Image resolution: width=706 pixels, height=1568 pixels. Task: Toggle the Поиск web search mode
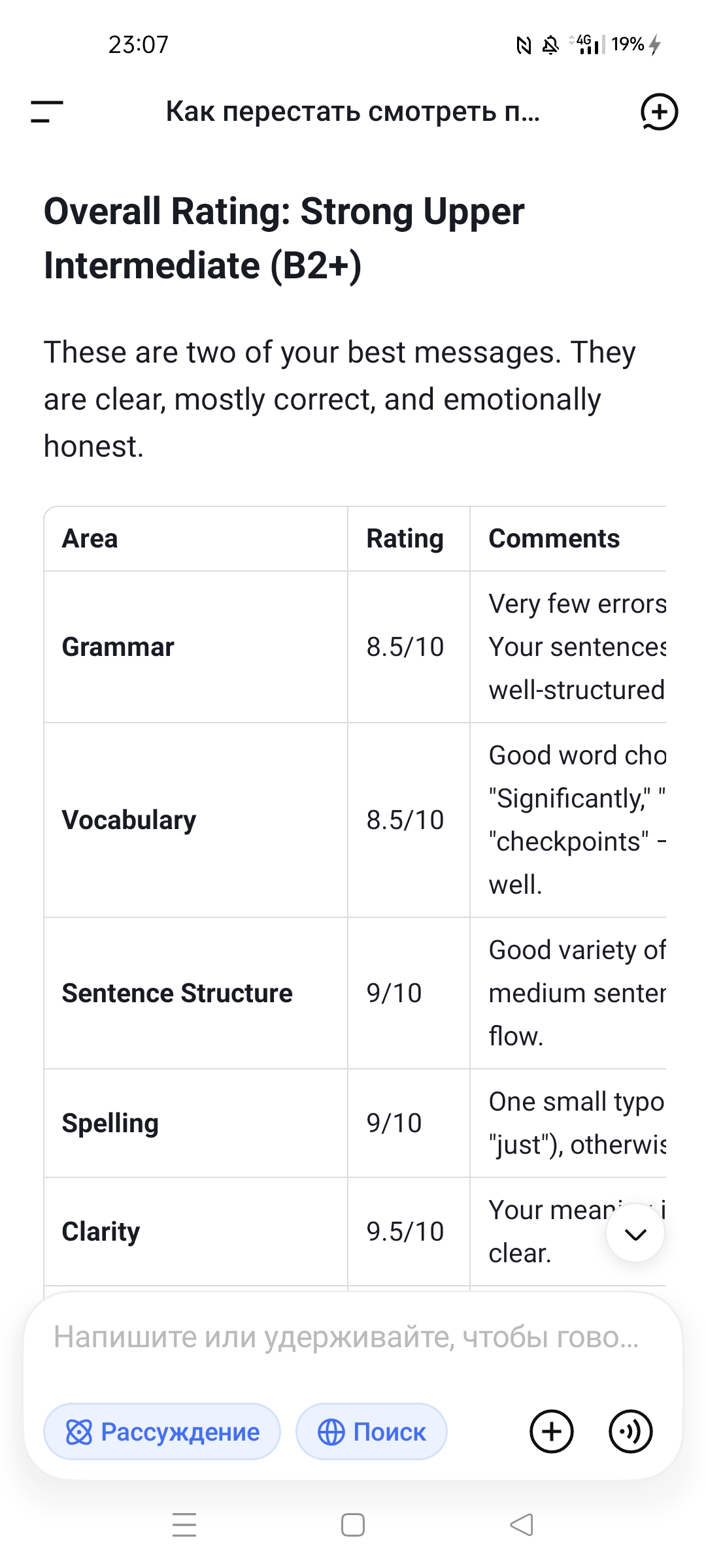[371, 1431]
